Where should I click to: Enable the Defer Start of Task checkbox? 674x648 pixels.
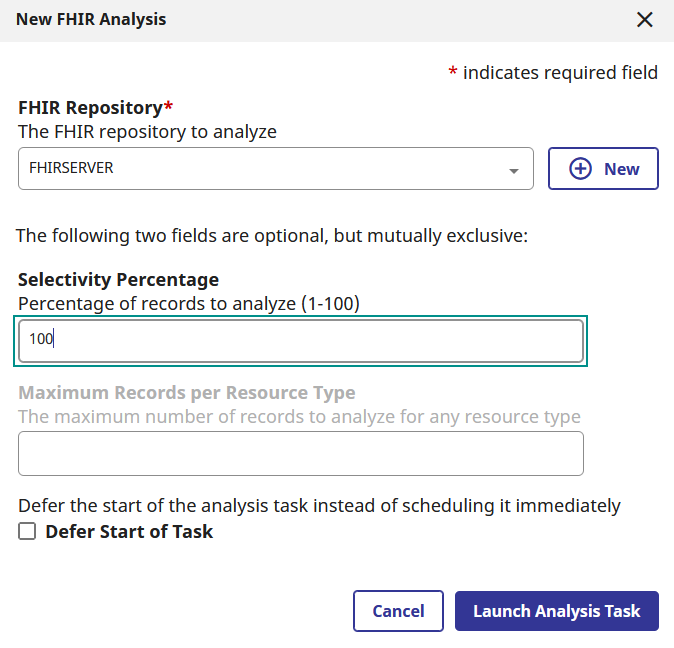click(x=27, y=531)
